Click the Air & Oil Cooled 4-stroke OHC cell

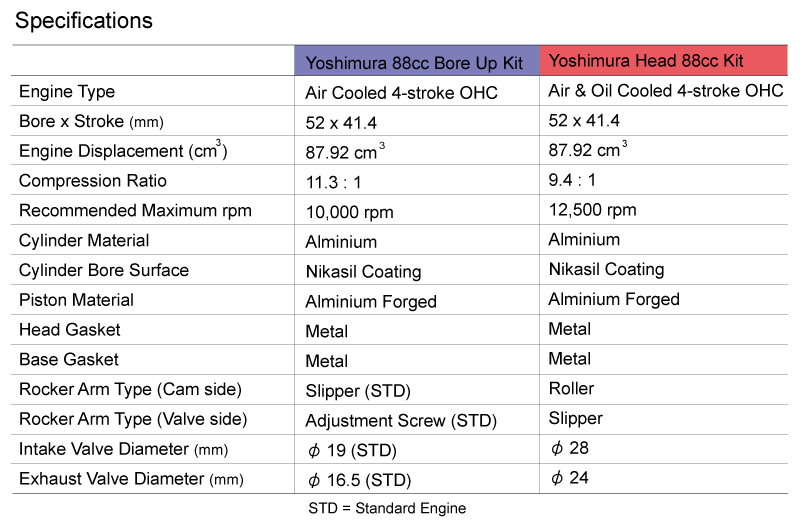coord(666,91)
